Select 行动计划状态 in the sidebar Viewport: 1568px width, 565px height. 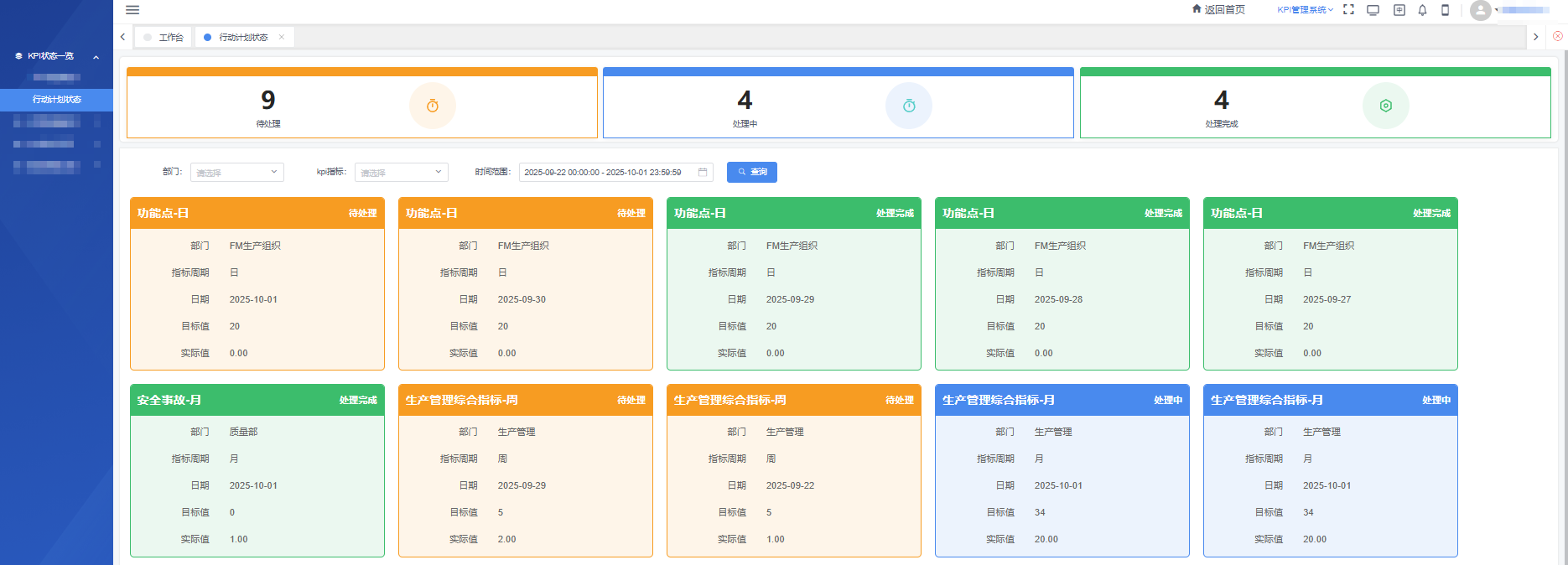(x=56, y=100)
